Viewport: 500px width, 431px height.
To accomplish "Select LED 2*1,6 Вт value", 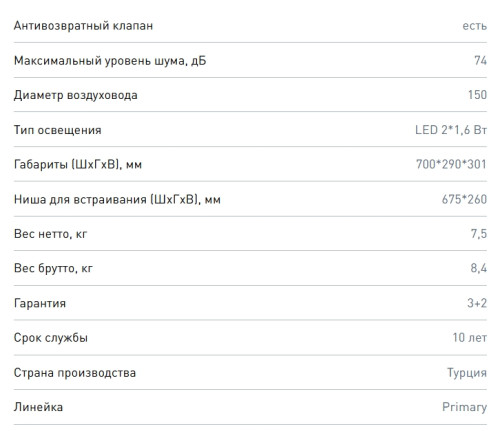I will (x=451, y=130).
